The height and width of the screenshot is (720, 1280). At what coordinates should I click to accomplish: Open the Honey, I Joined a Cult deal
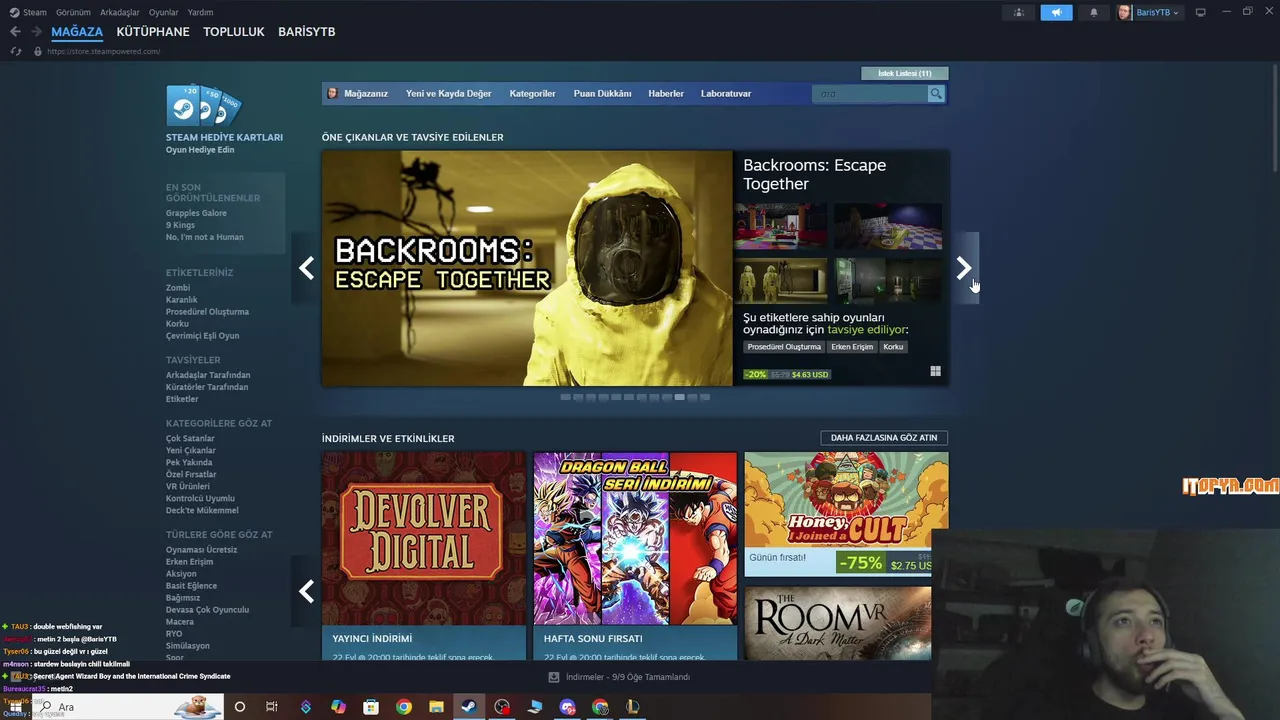[846, 514]
